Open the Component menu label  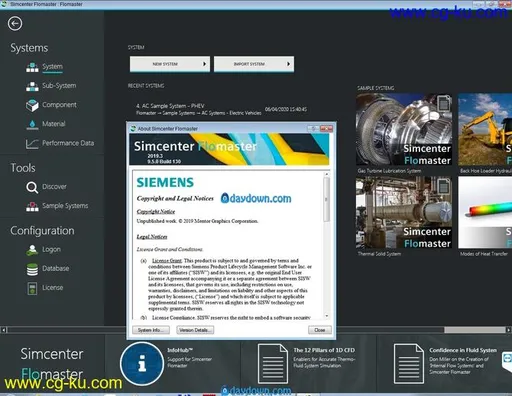click(59, 105)
